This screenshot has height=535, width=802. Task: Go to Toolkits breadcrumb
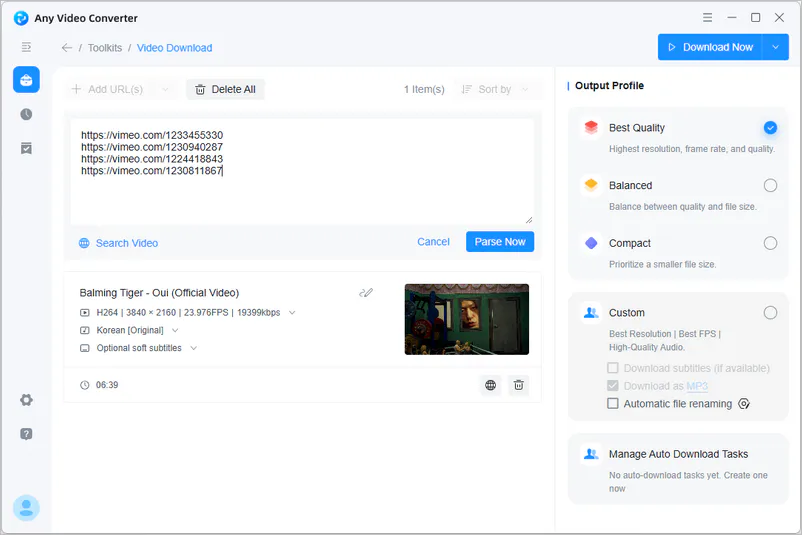[105, 48]
